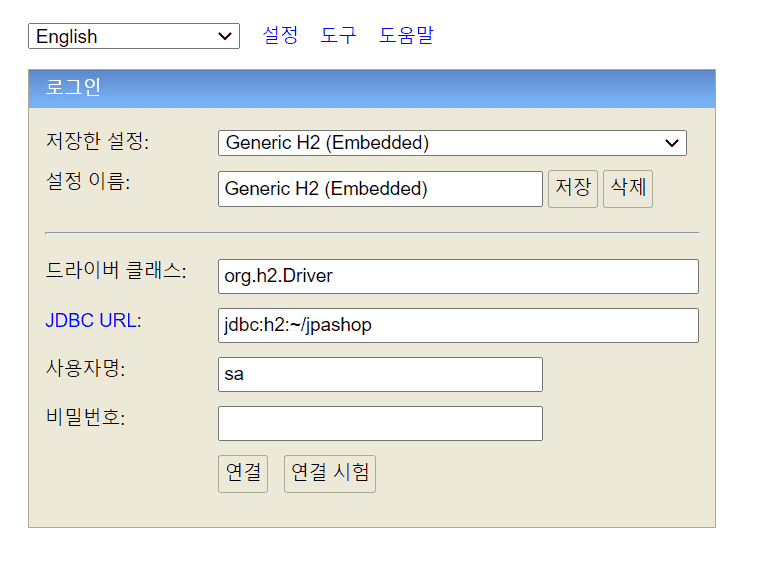The height and width of the screenshot is (571, 768).
Task: Open the 설정 preferences link
Action: (x=280, y=36)
